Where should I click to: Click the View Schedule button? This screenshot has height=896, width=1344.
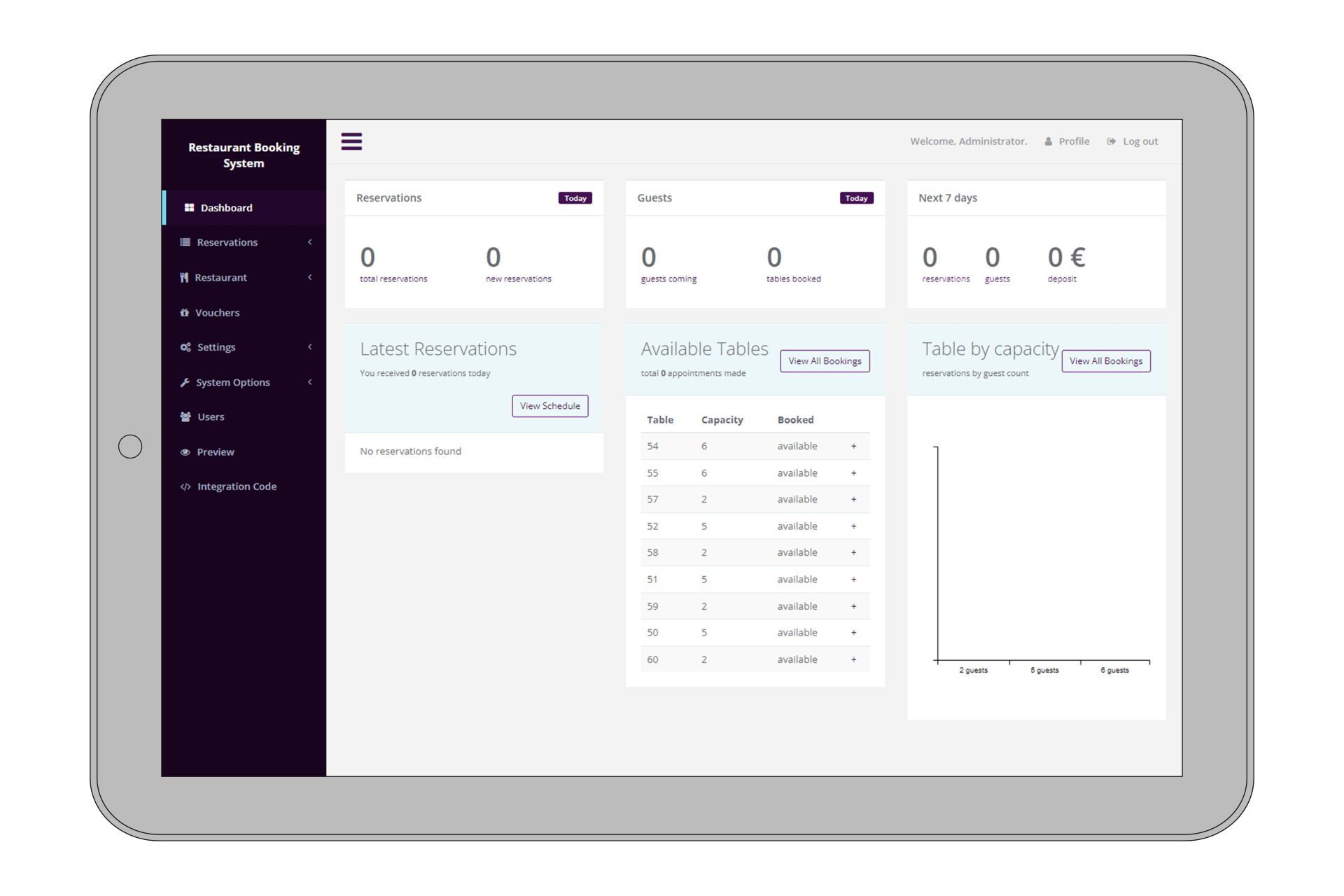point(549,406)
